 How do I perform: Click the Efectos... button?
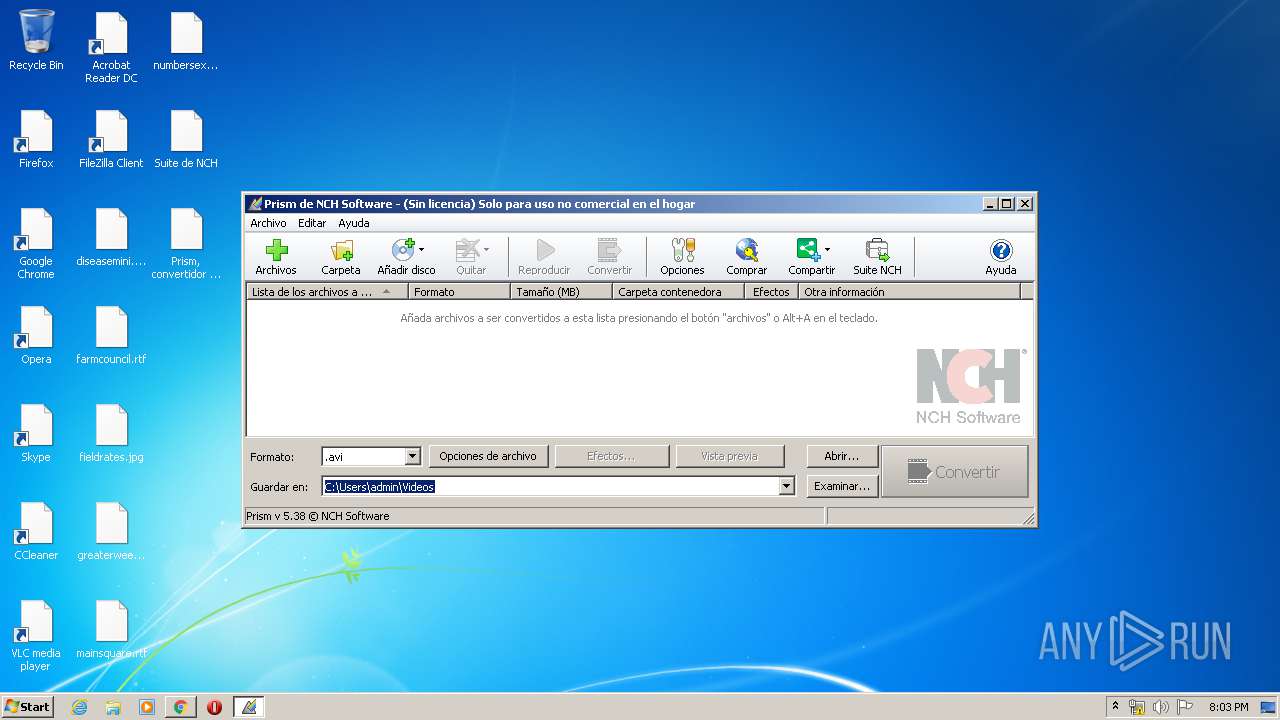click(x=611, y=456)
